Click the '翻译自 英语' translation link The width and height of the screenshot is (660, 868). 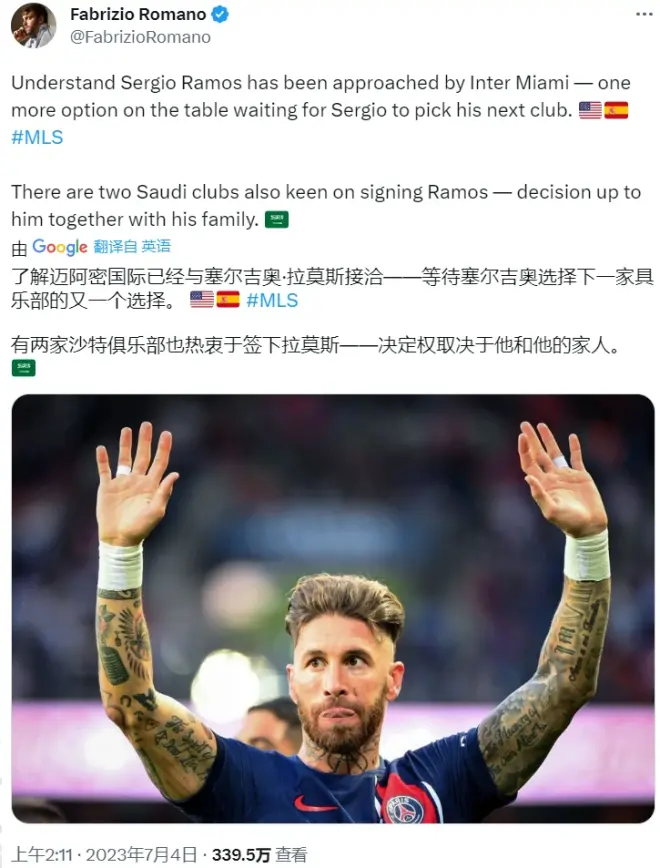pos(132,246)
